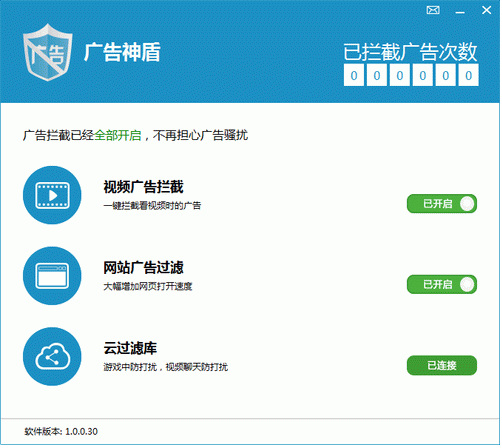Toggle the 视频广告拦截 switch off
Image resolution: width=502 pixels, height=448 pixels.
point(443,204)
